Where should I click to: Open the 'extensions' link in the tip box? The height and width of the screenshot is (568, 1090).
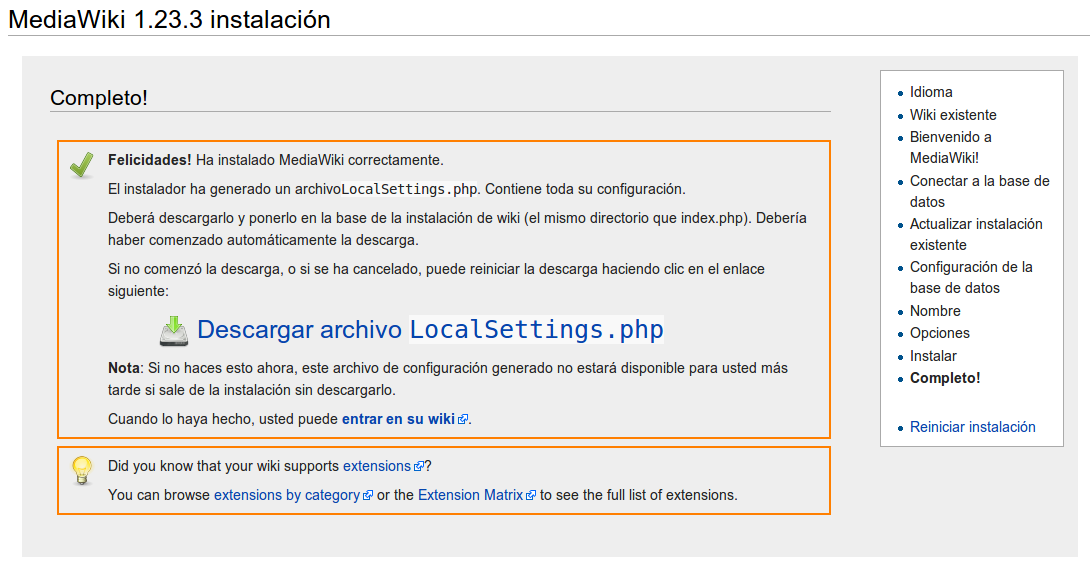click(x=377, y=466)
